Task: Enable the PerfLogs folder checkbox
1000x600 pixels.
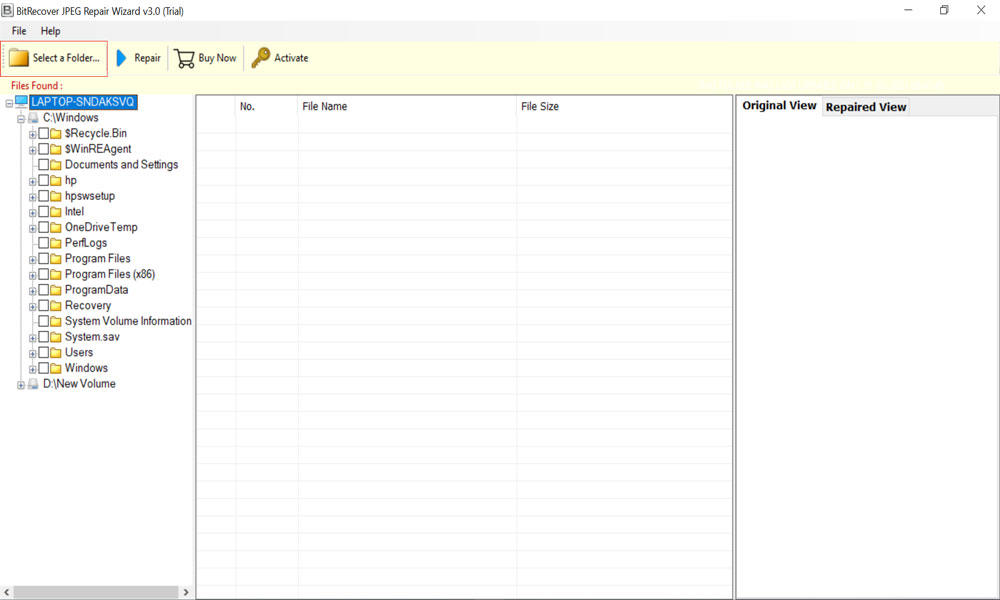Action: click(43, 243)
